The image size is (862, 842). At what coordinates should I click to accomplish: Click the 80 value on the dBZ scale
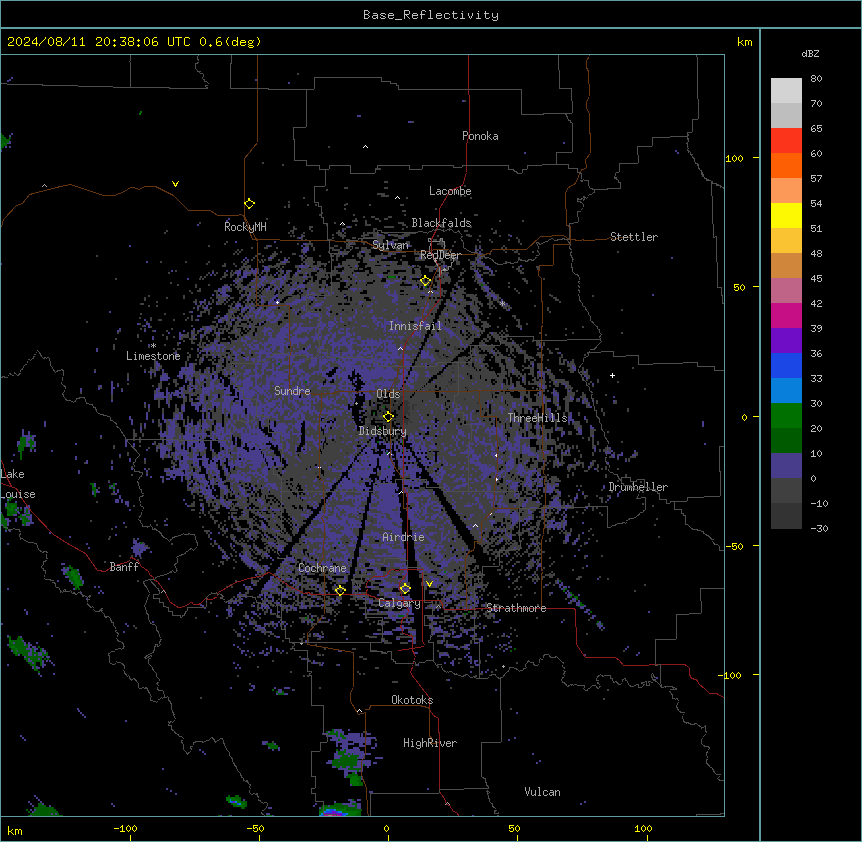coord(816,79)
